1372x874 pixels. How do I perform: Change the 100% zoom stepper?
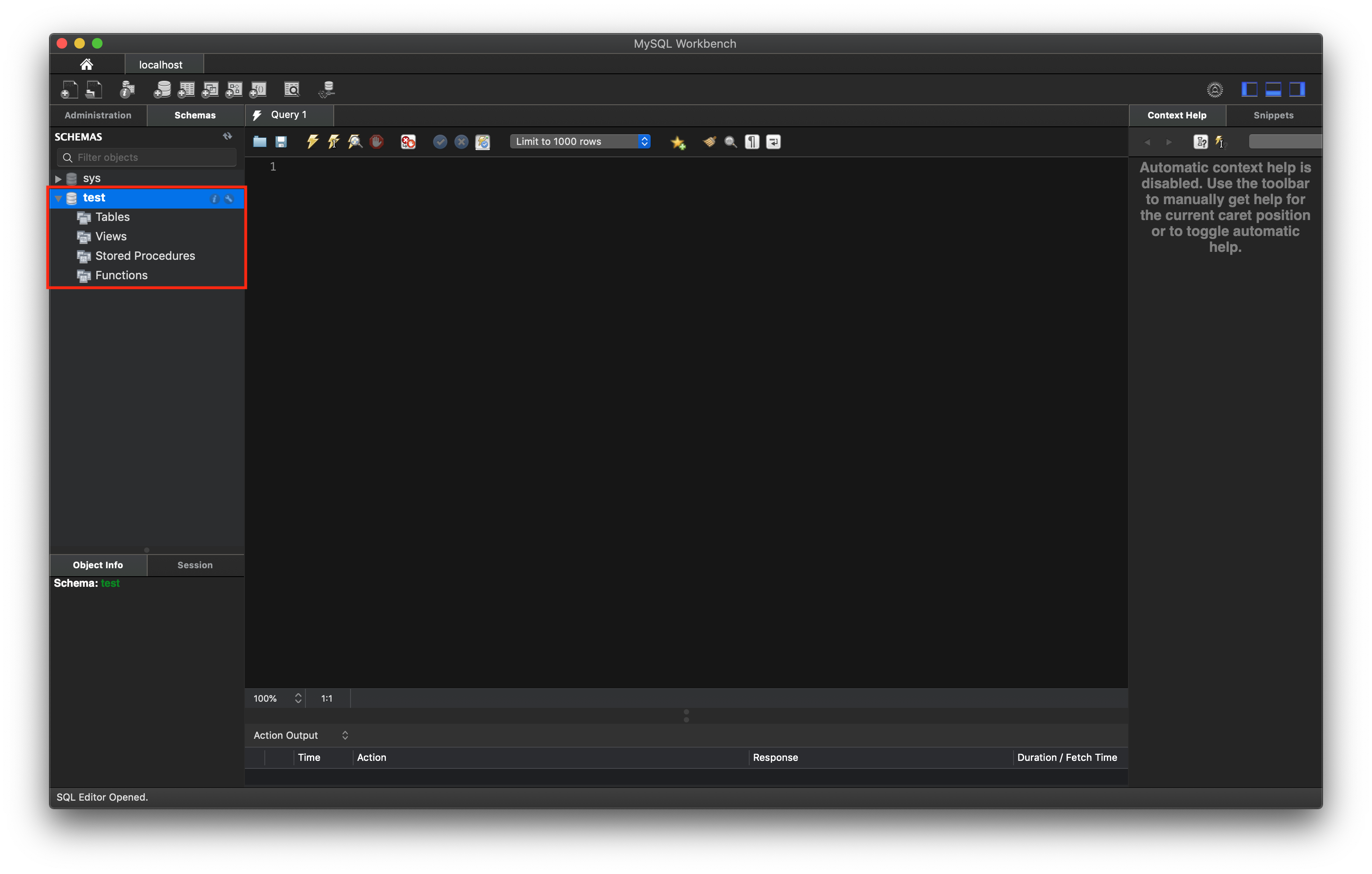298,699
